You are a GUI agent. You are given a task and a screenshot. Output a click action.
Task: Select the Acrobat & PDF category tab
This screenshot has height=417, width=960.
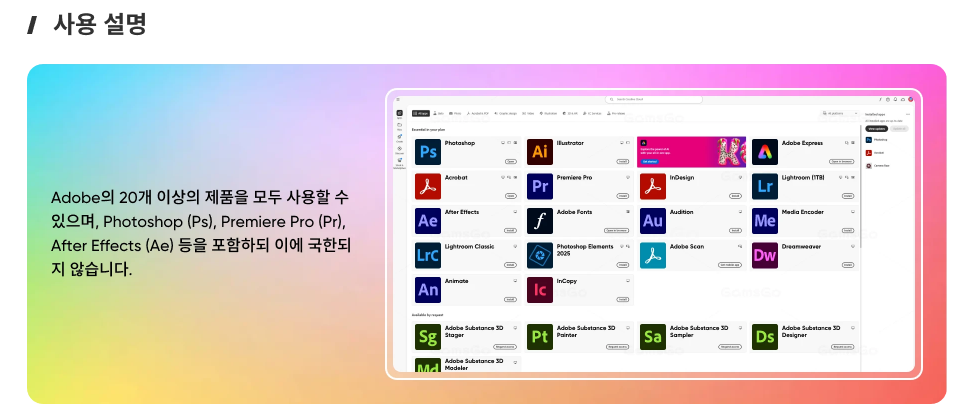(x=478, y=113)
